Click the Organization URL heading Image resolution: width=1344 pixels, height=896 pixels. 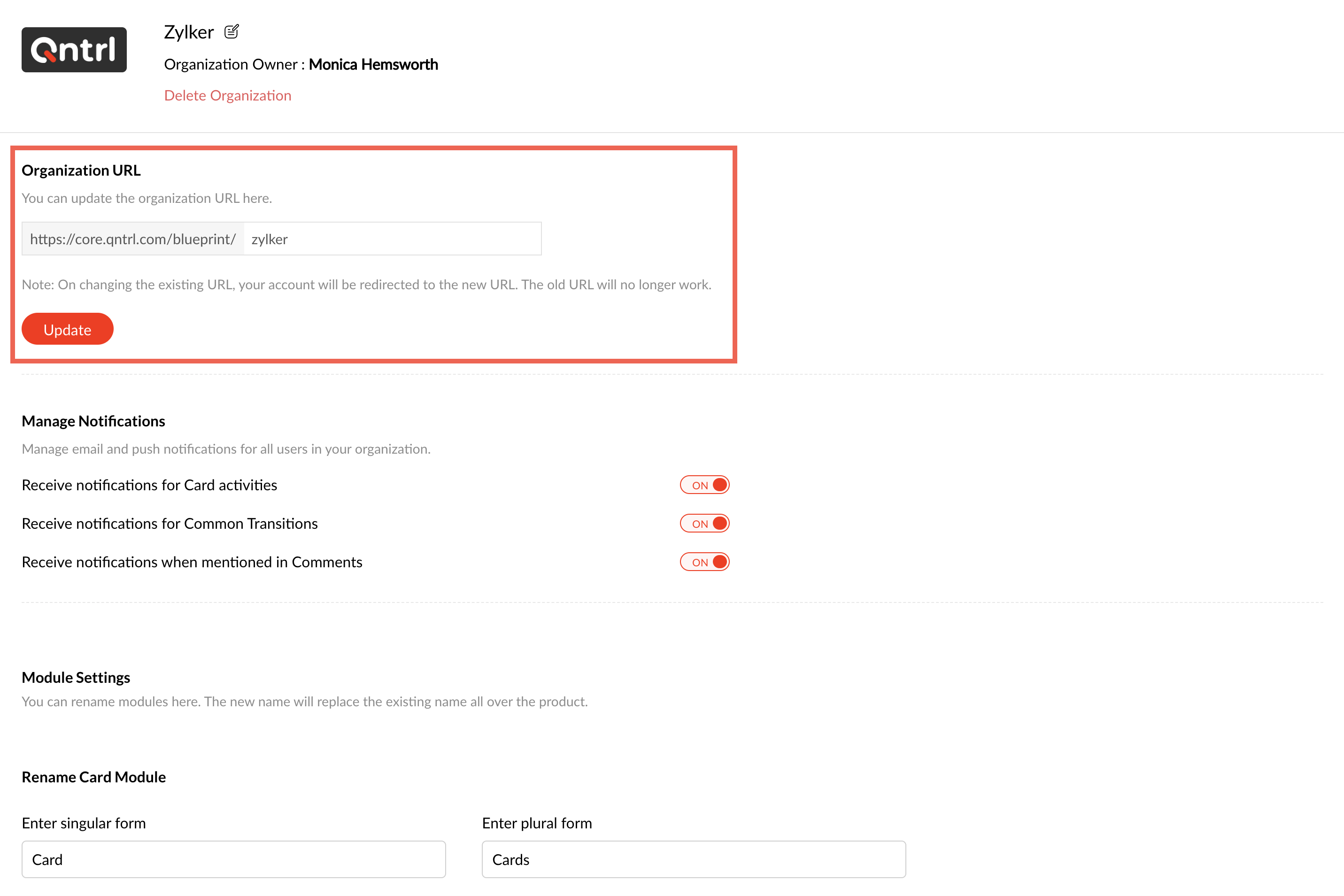[x=81, y=170]
